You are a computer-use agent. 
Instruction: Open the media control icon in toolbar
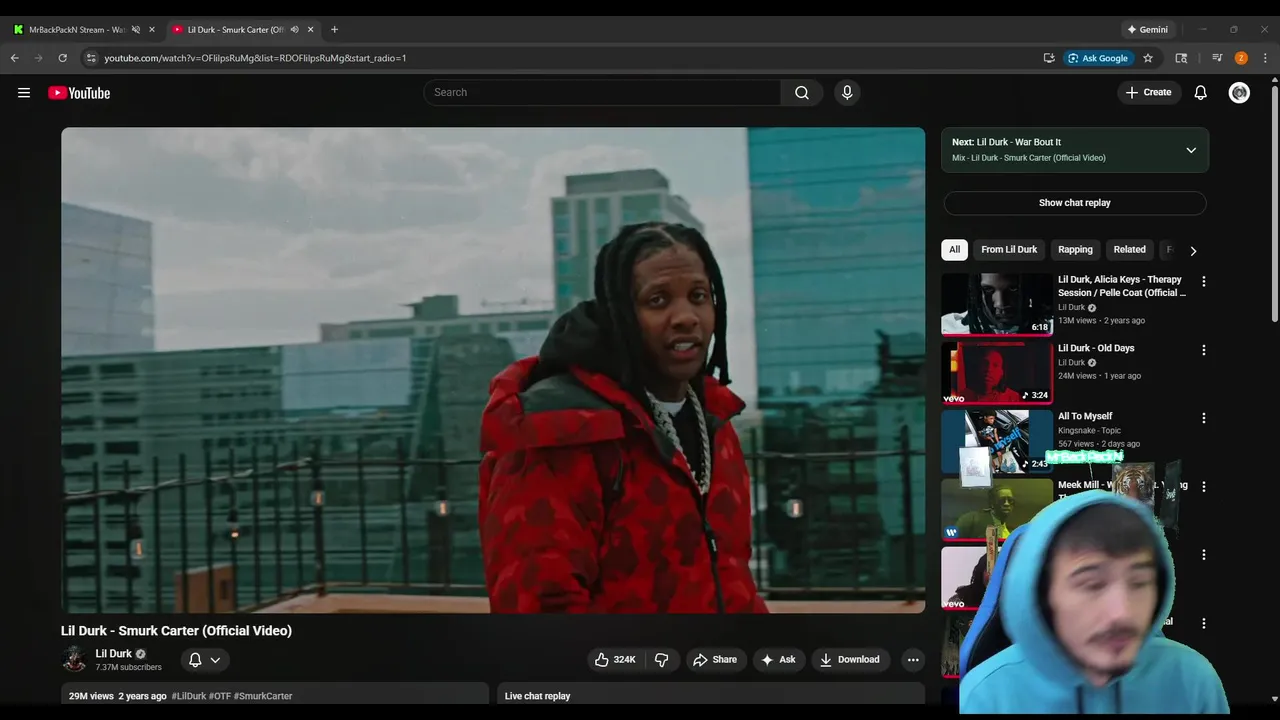1217,58
